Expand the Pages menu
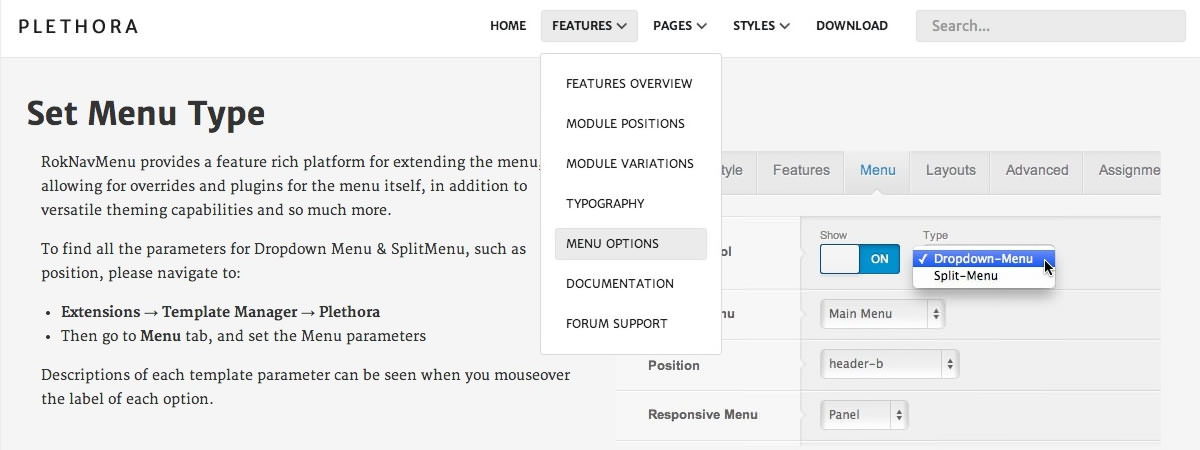The image size is (1200, 450). point(679,26)
